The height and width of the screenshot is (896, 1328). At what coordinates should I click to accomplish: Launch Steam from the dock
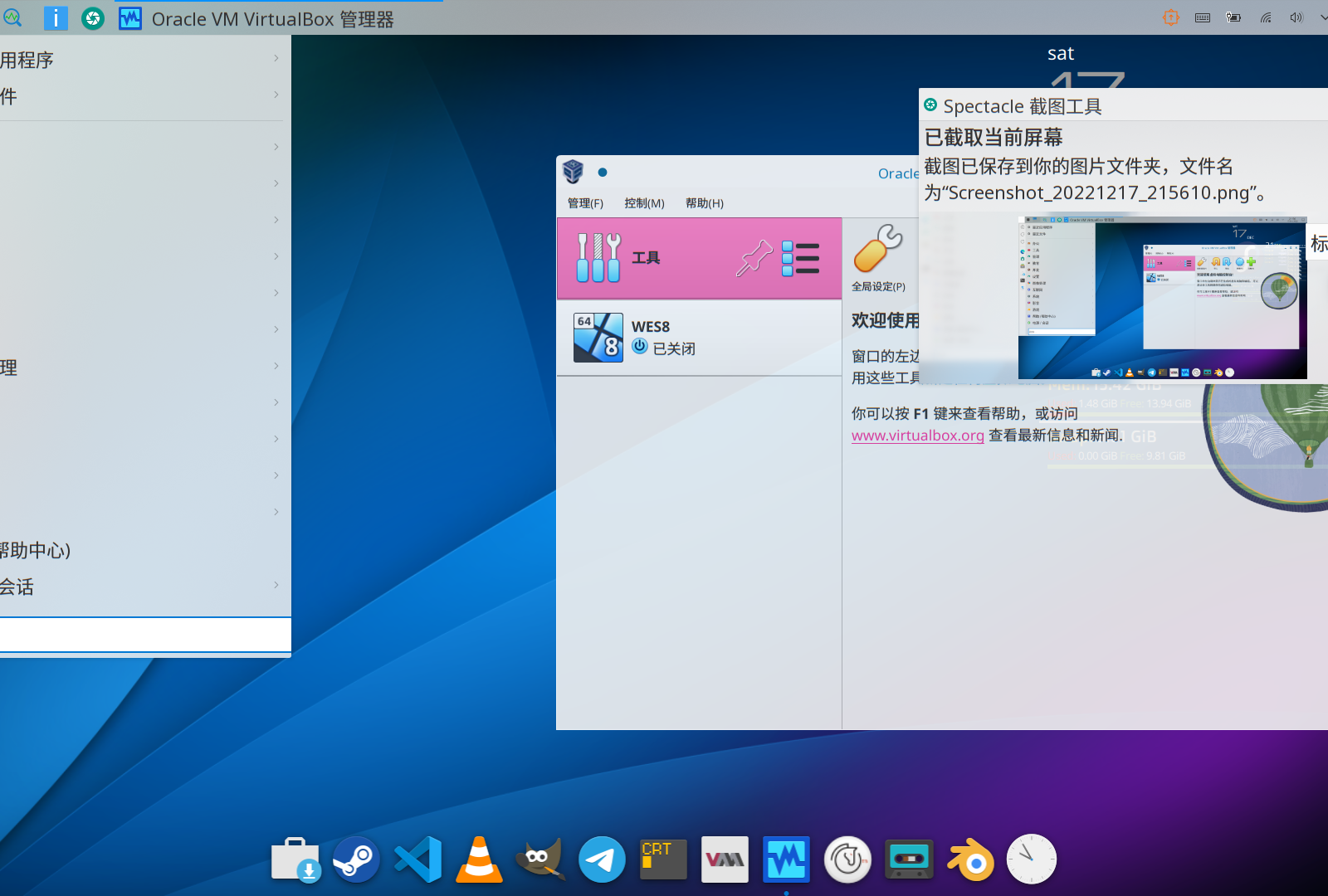tap(356, 859)
